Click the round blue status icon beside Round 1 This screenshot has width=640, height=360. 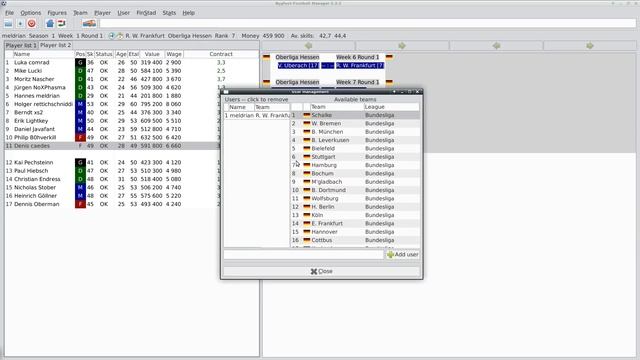click(111, 36)
